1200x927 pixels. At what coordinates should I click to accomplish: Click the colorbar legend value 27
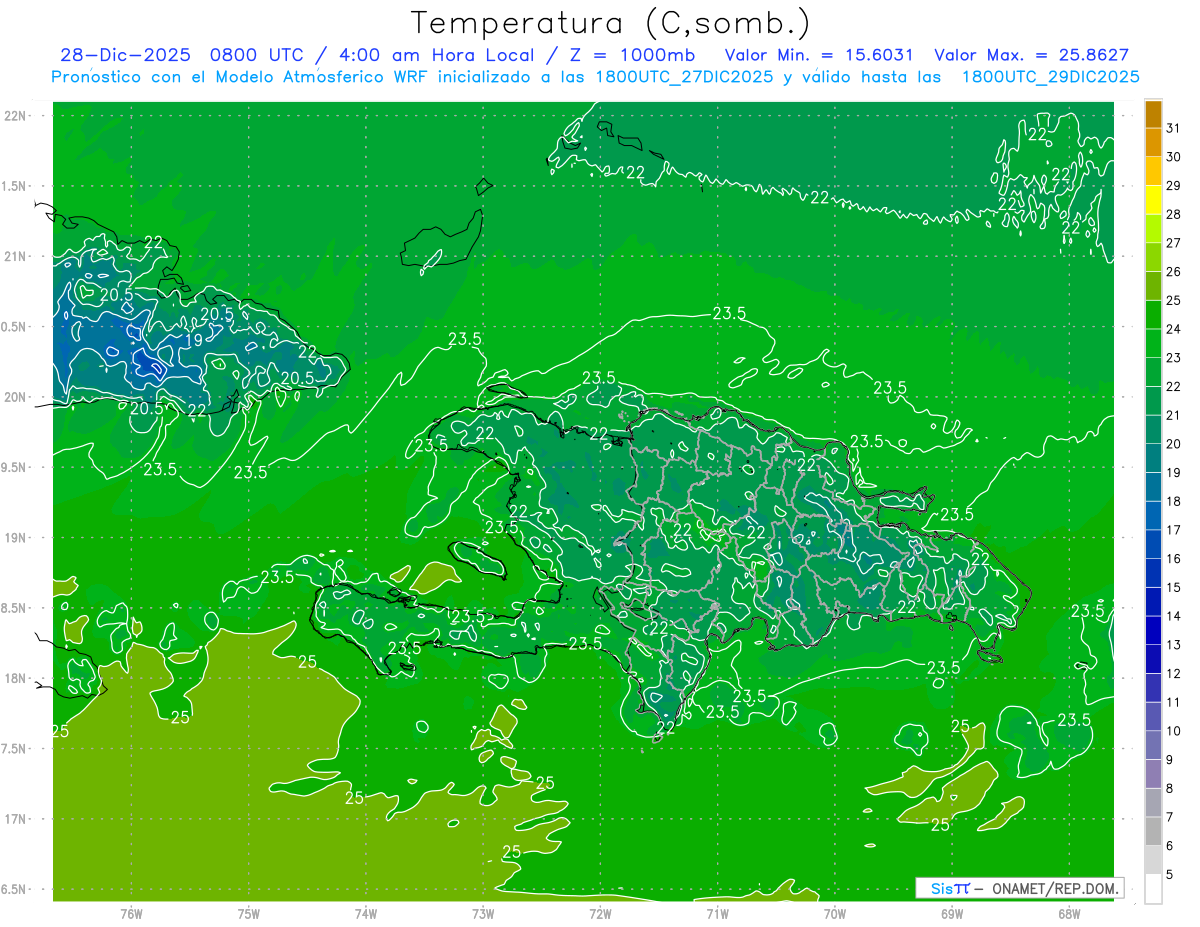click(x=1173, y=243)
